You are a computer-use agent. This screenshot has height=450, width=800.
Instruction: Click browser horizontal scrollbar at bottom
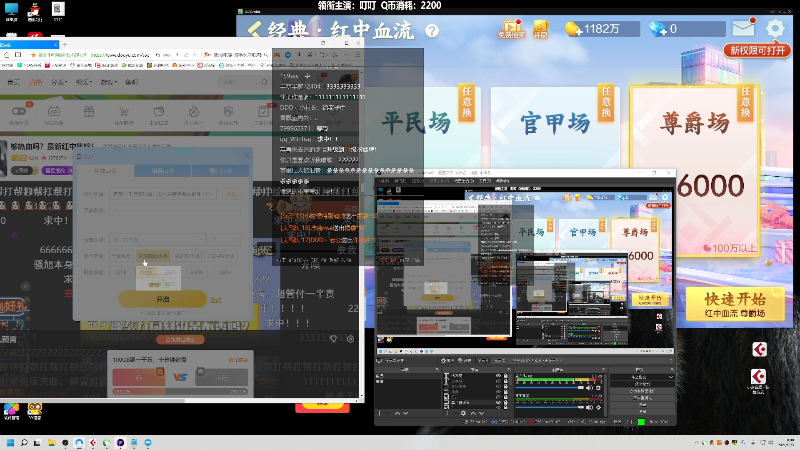point(92,401)
